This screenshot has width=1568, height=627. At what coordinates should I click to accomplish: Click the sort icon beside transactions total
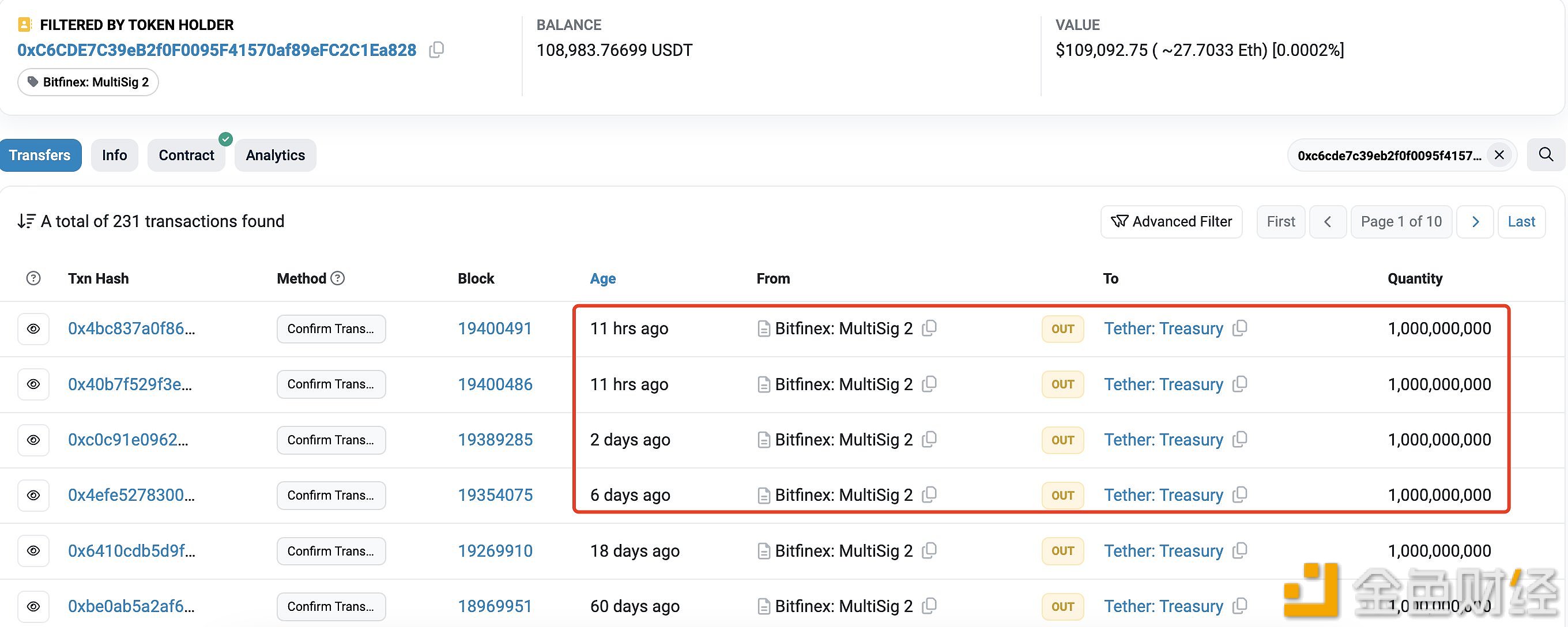tap(26, 221)
